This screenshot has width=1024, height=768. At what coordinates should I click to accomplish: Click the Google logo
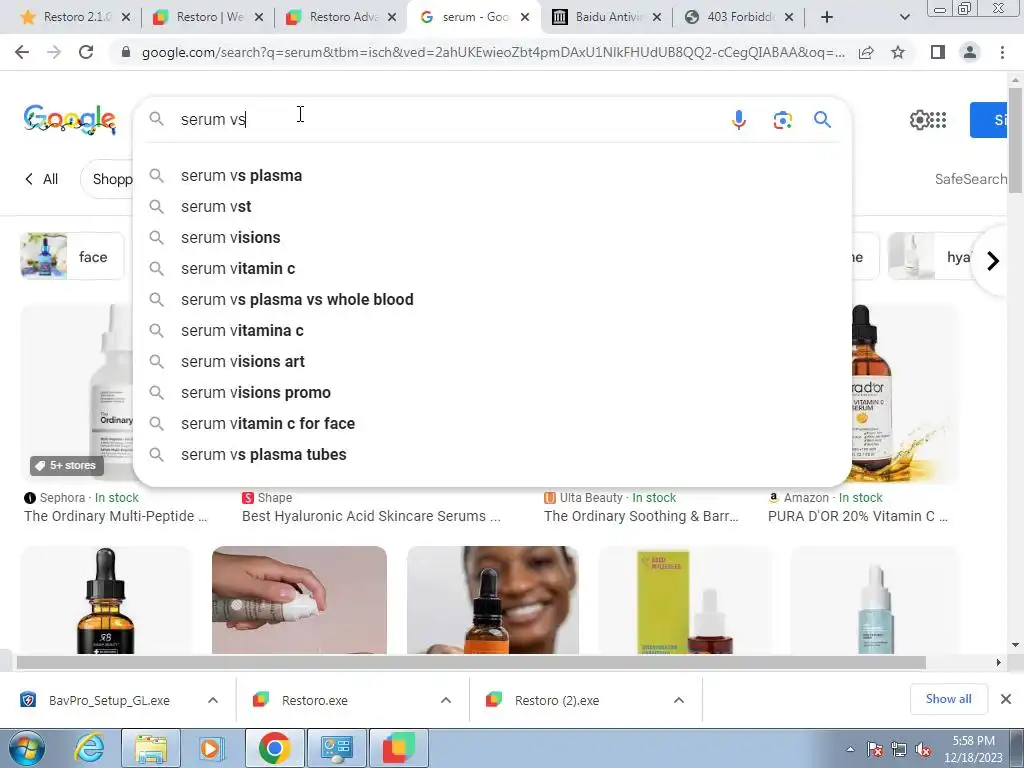[70, 120]
